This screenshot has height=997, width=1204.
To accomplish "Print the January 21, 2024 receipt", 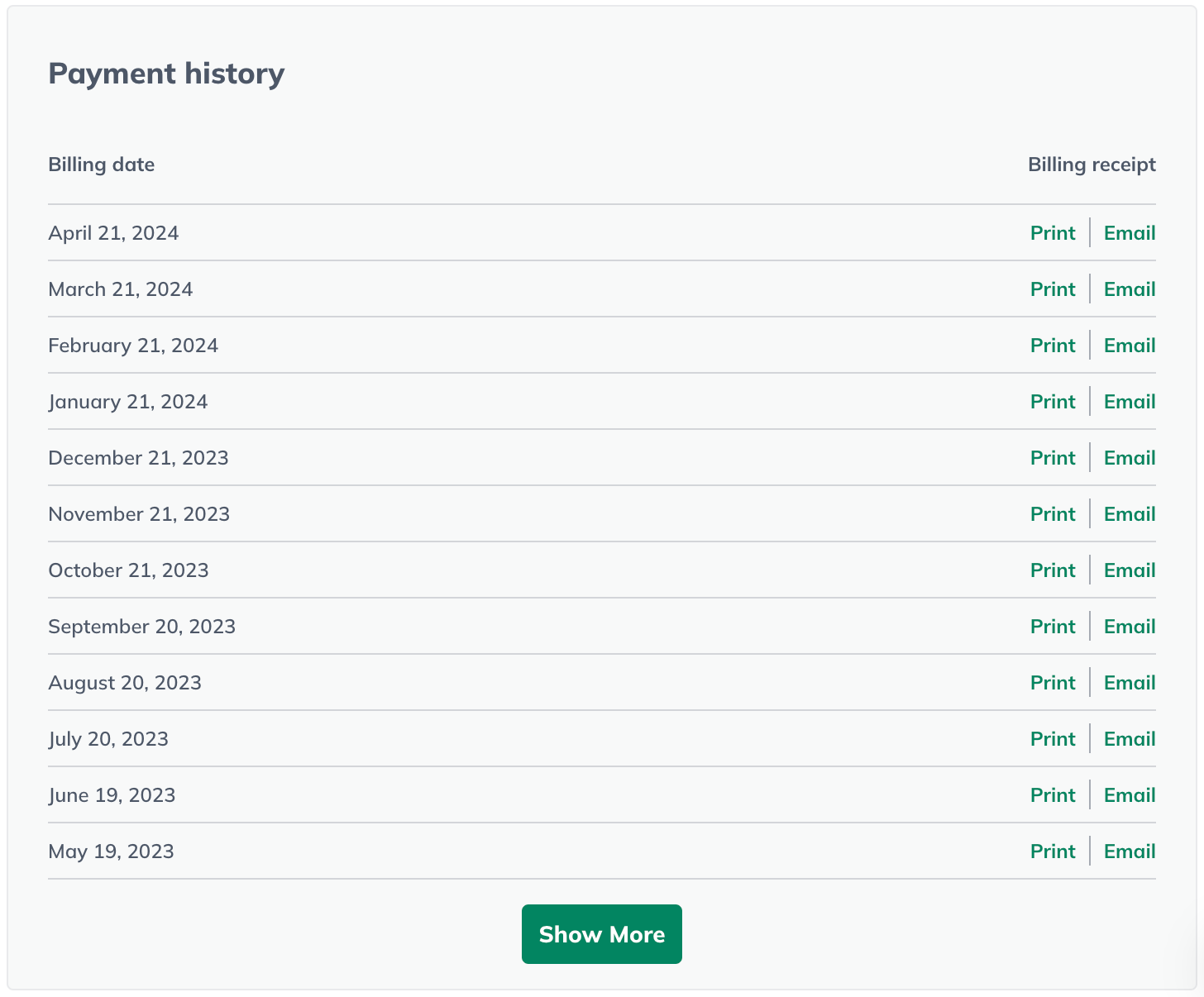I will click(x=1053, y=402).
